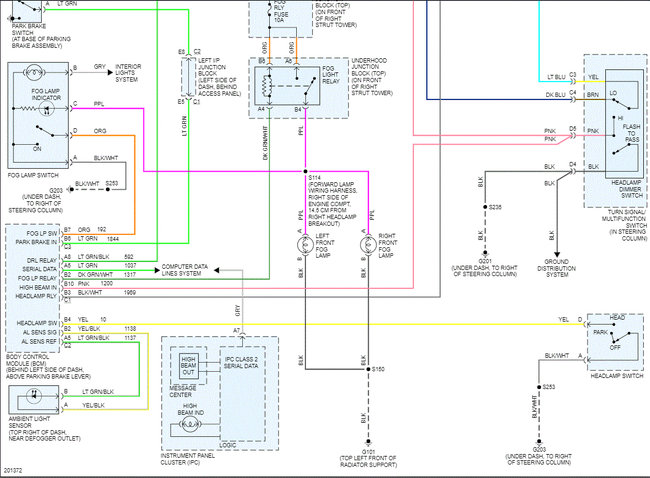The height and width of the screenshot is (478, 650).
Task: Select the Left I/P Junction Block label
Action: [x=219, y=77]
